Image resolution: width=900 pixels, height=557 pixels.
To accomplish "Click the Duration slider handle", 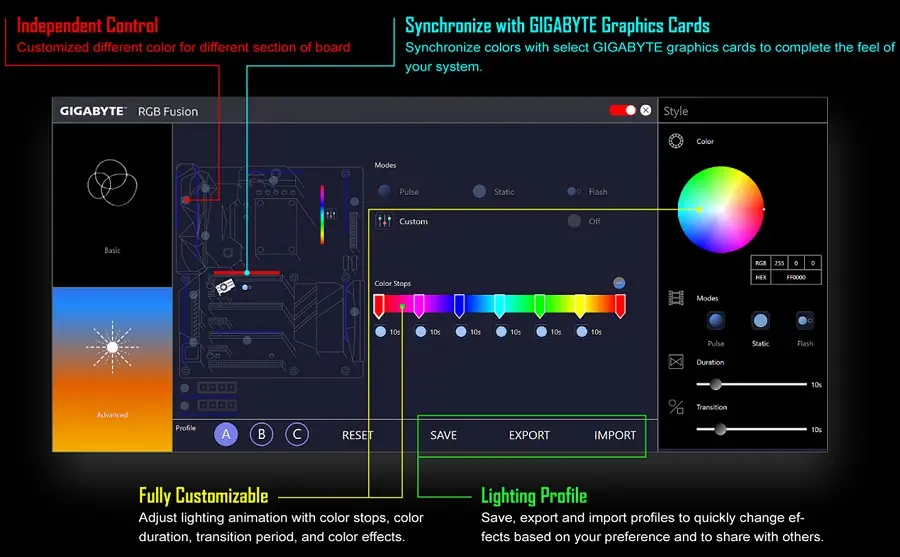I will (x=716, y=384).
